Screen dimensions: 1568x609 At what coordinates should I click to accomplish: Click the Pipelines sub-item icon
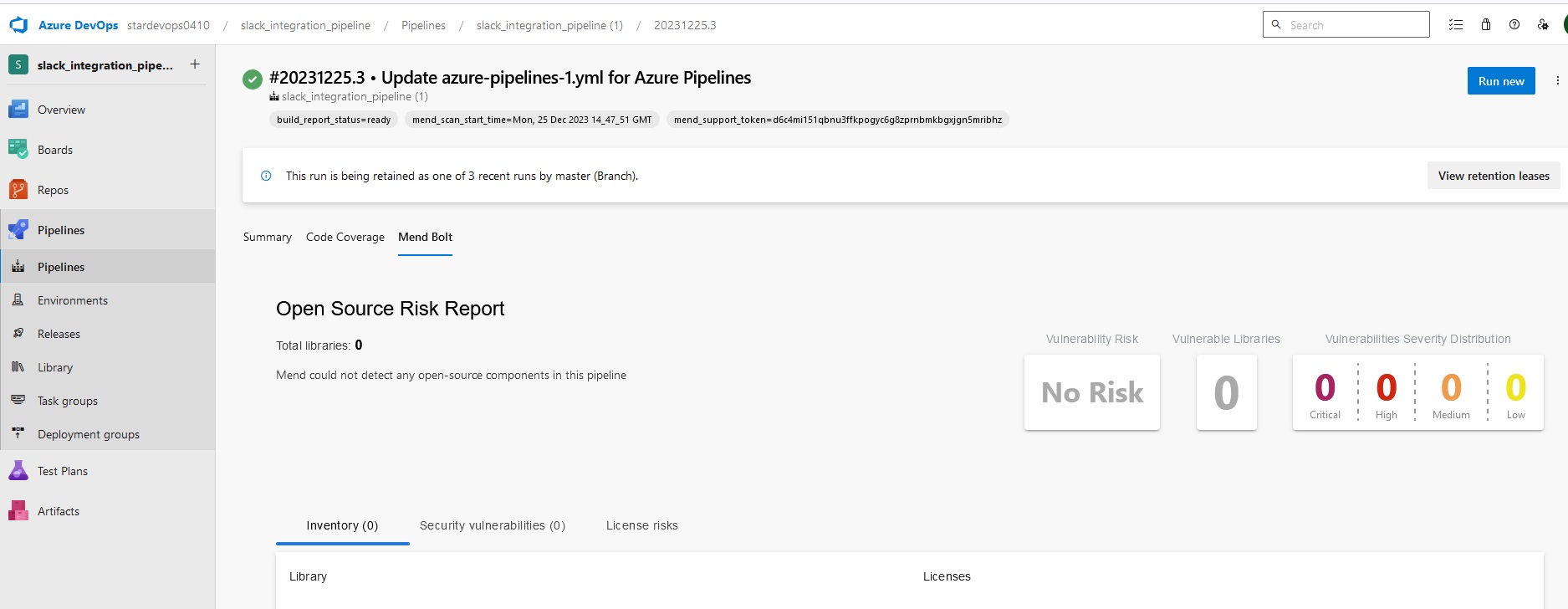[18, 266]
